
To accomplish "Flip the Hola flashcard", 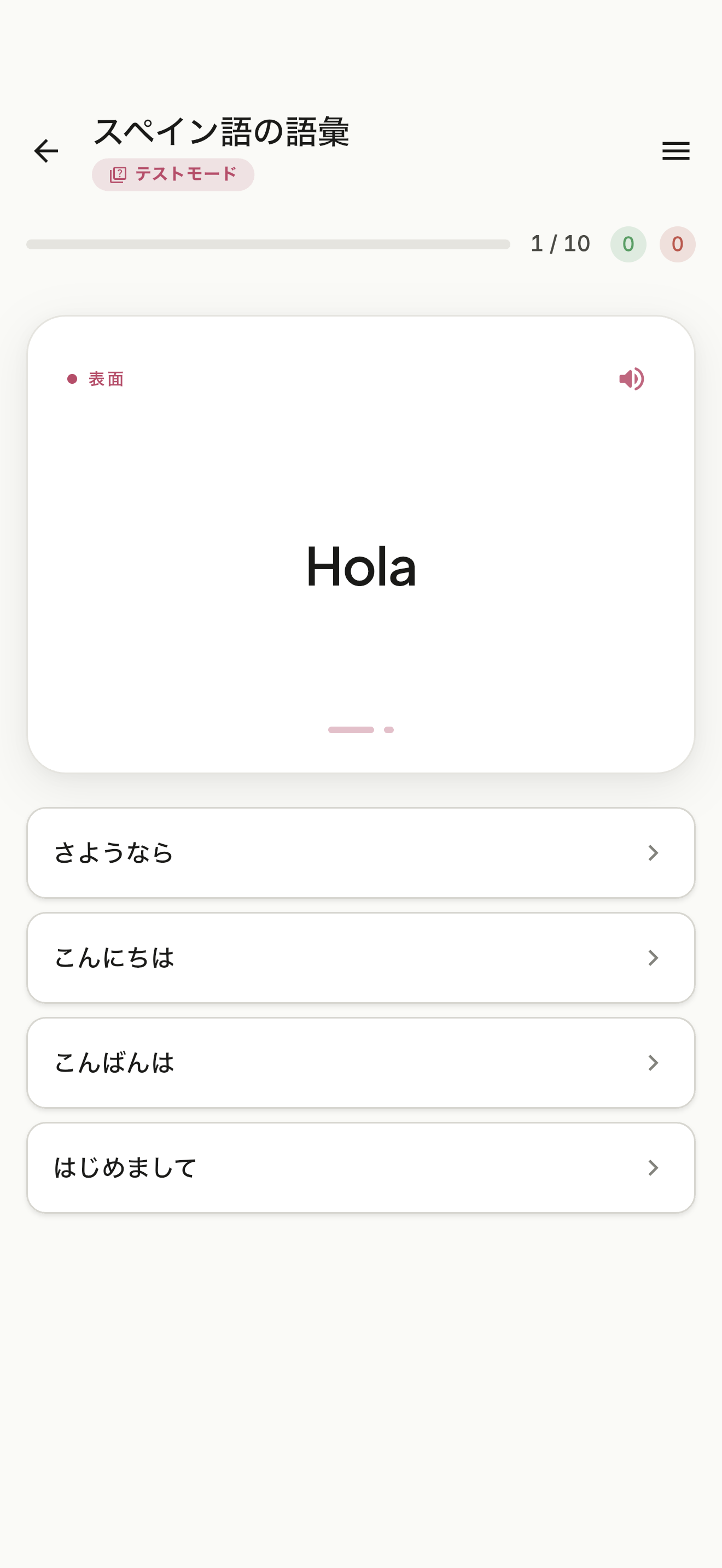I will tap(361, 544).
